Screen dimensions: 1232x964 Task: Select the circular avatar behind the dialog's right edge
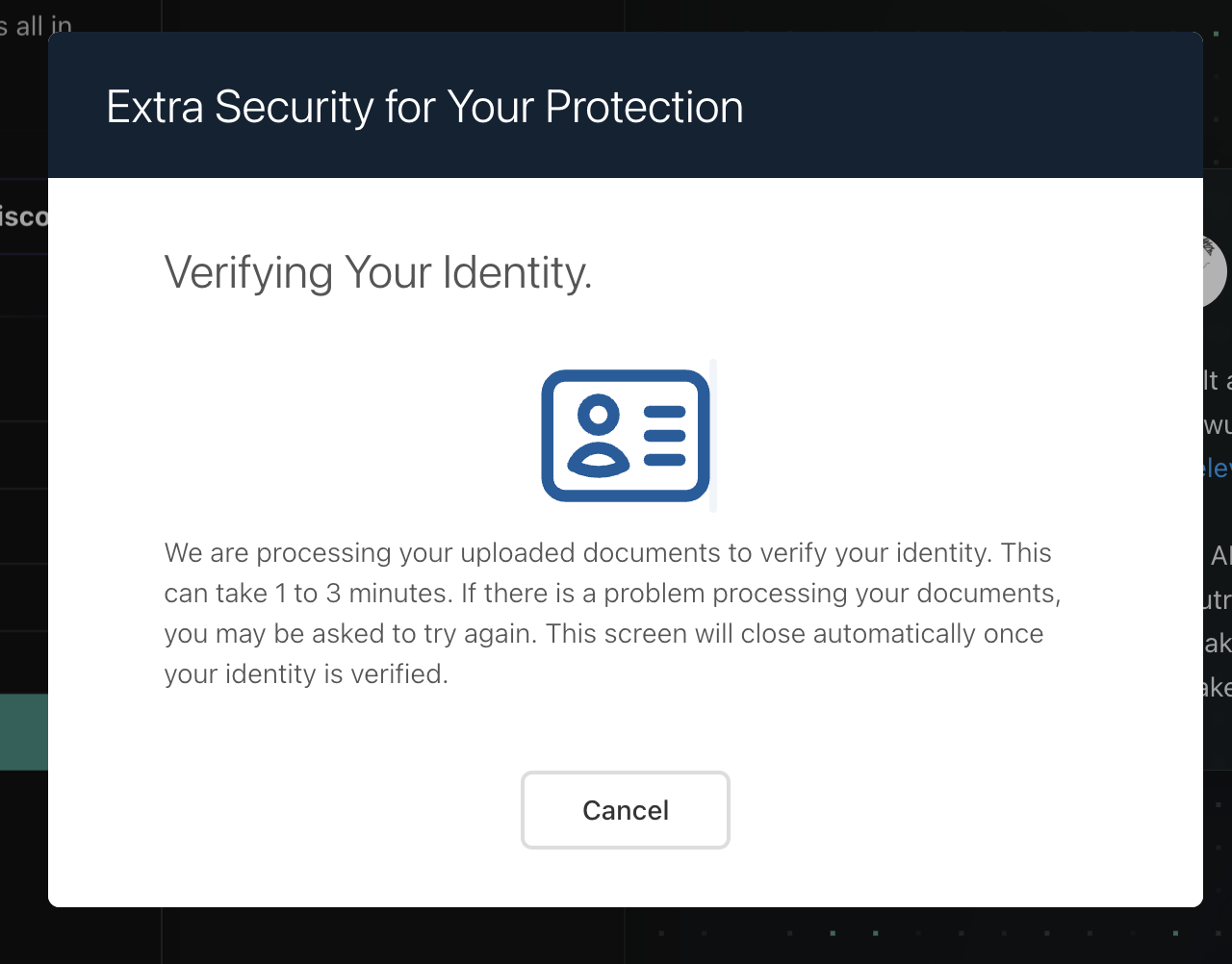tap(1216, 271)
